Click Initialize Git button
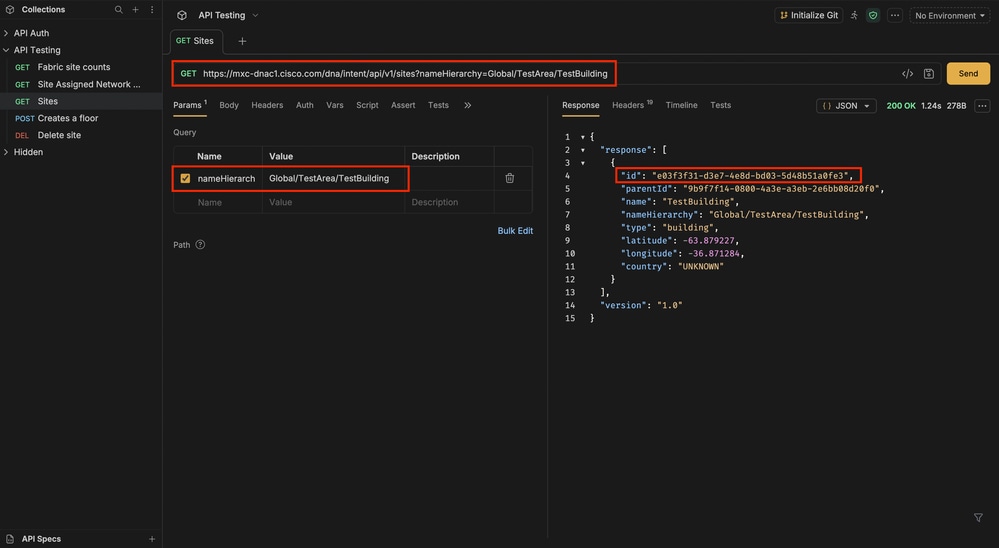The image size is (999, 548). [x=809, y=15]
